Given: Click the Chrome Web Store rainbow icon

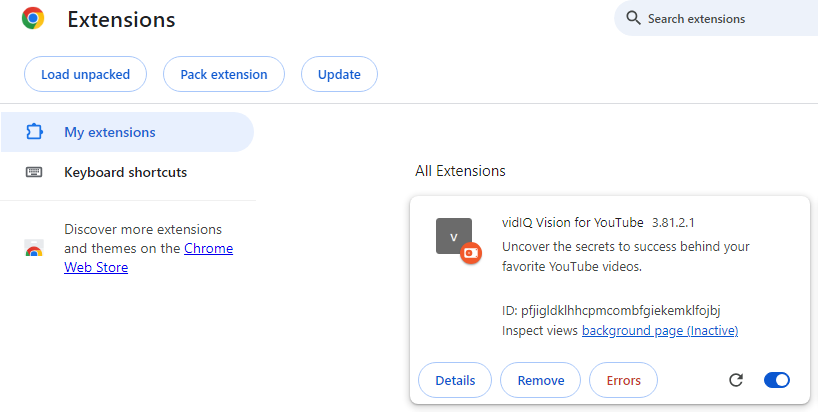Looking at the screenshot, I should click(34, 249).
